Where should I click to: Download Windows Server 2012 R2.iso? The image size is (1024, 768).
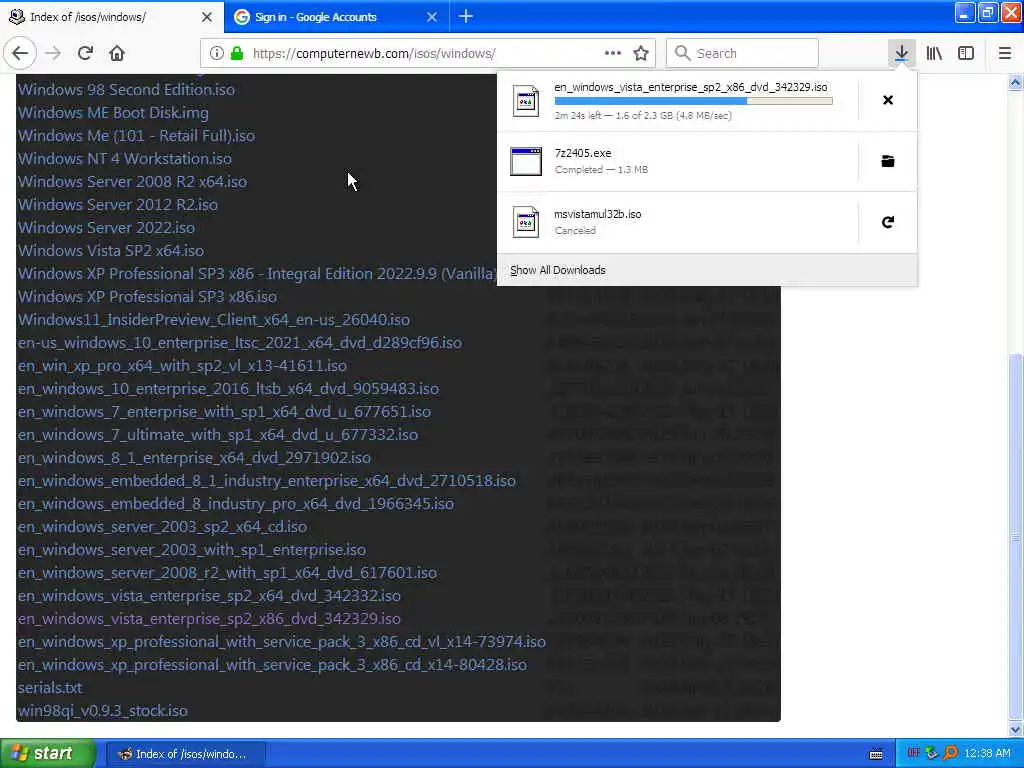(x=118, y=204)
